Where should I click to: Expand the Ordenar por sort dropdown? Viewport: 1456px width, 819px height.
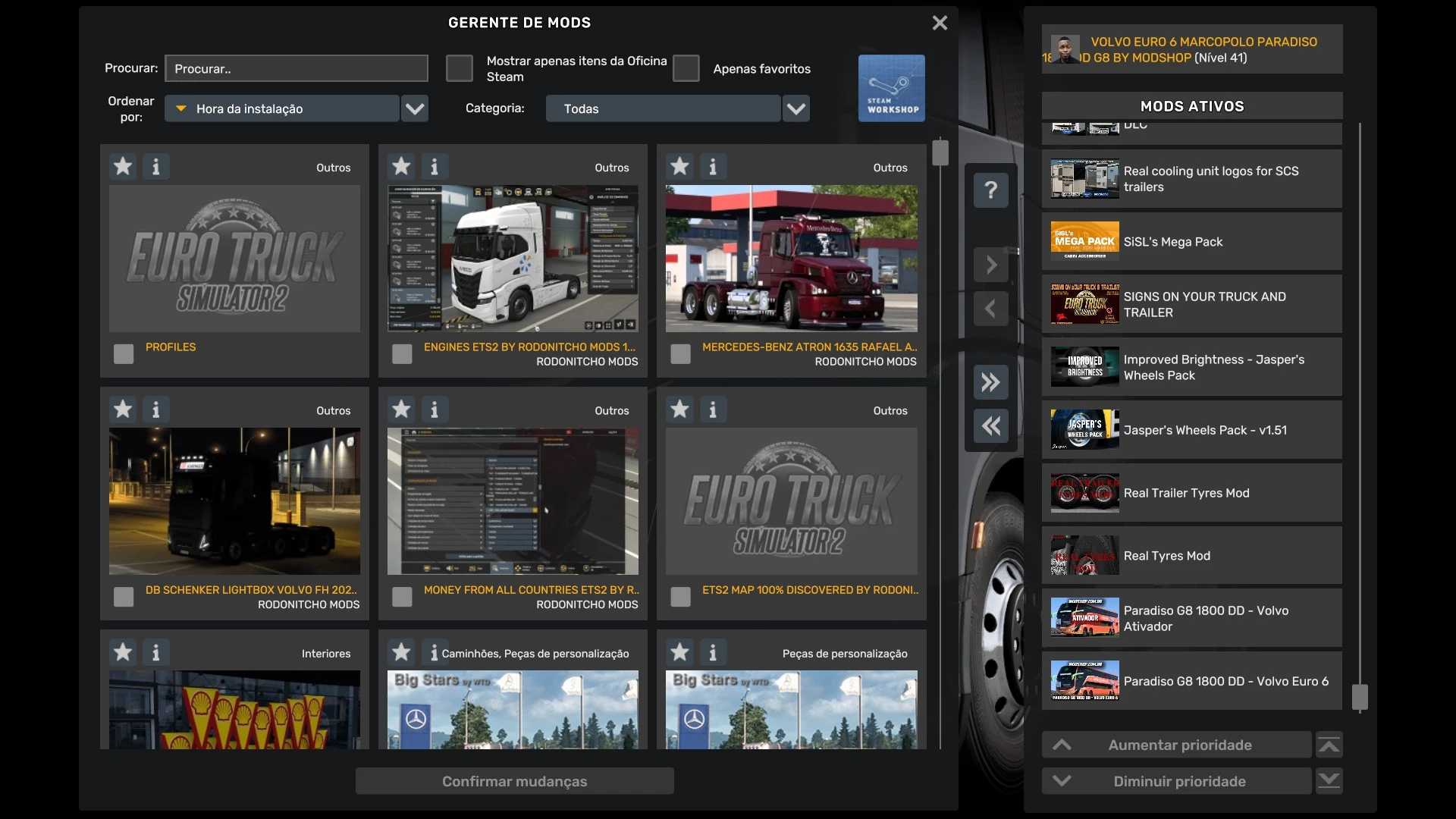[414, 108]
